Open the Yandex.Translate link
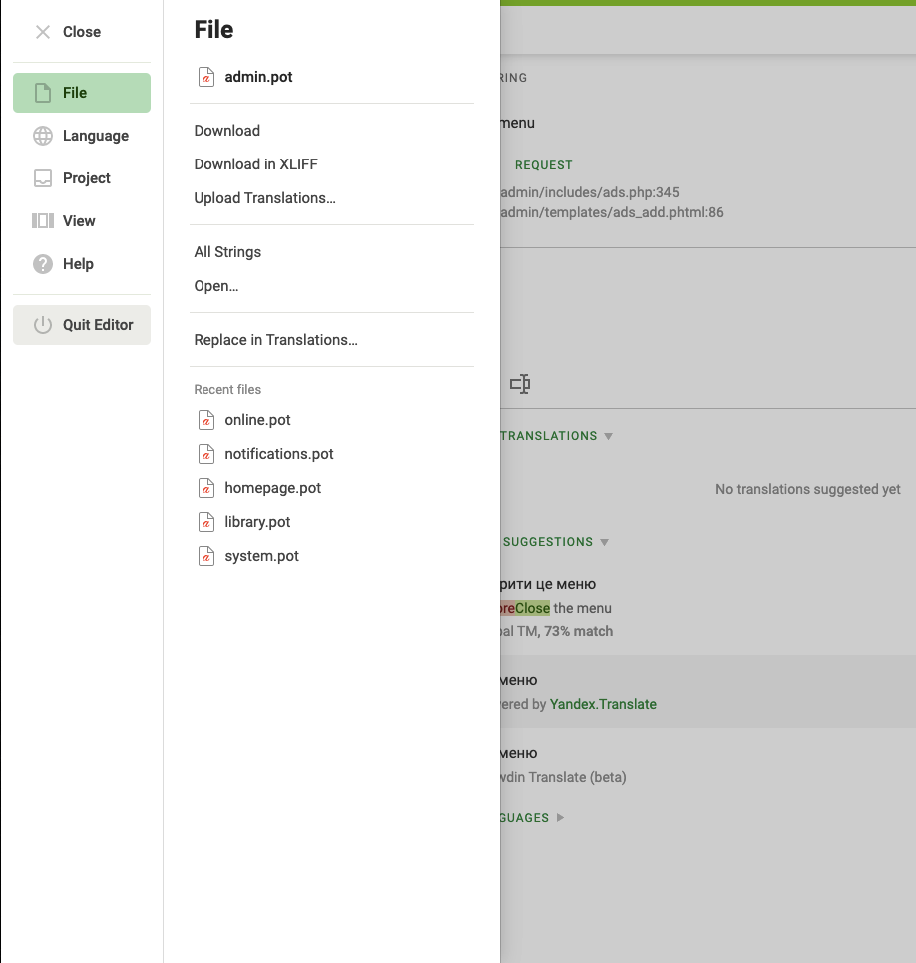 [x=603, y=704]
